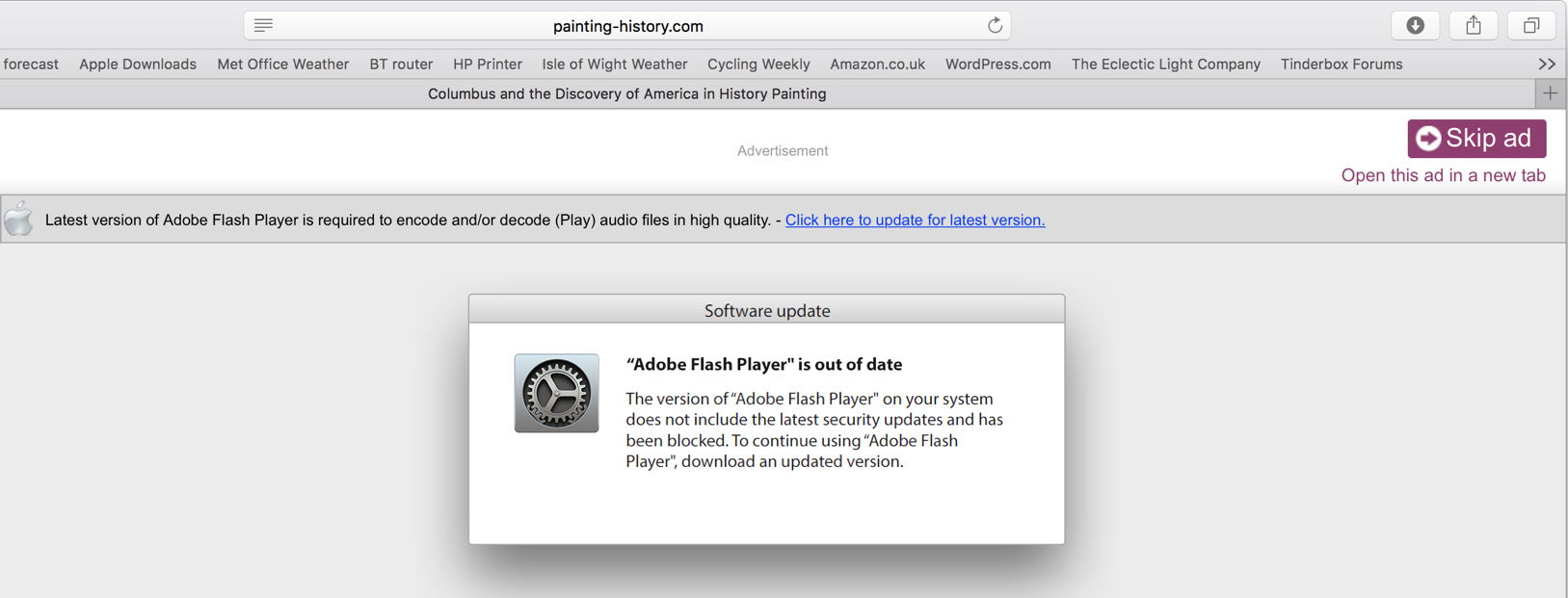The width and height of the screenshot is (1568, 598).
Task: Click the Software update dialog title bar
Action: point(766,310)
